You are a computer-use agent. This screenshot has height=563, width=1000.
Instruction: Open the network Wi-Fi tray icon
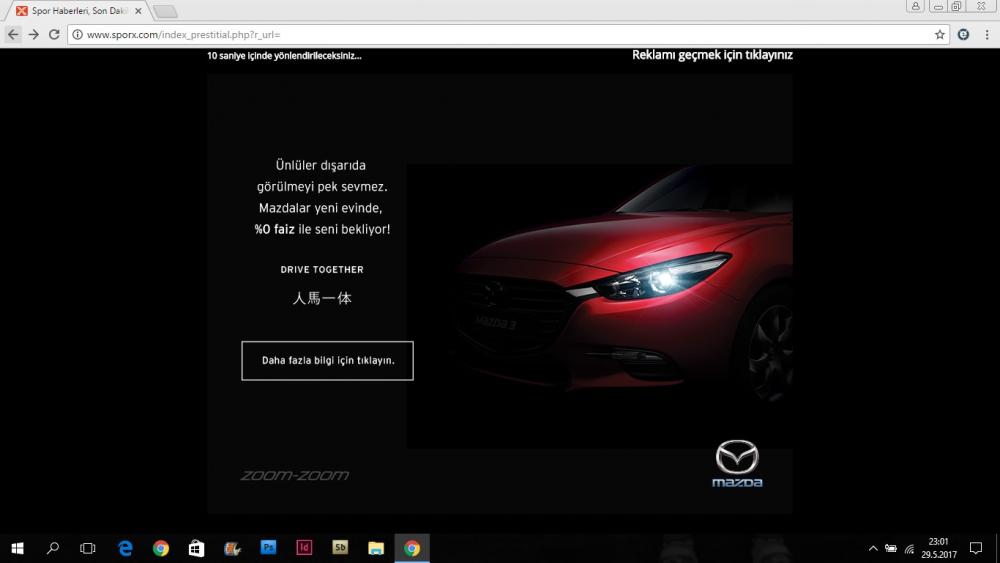point(909,548)
